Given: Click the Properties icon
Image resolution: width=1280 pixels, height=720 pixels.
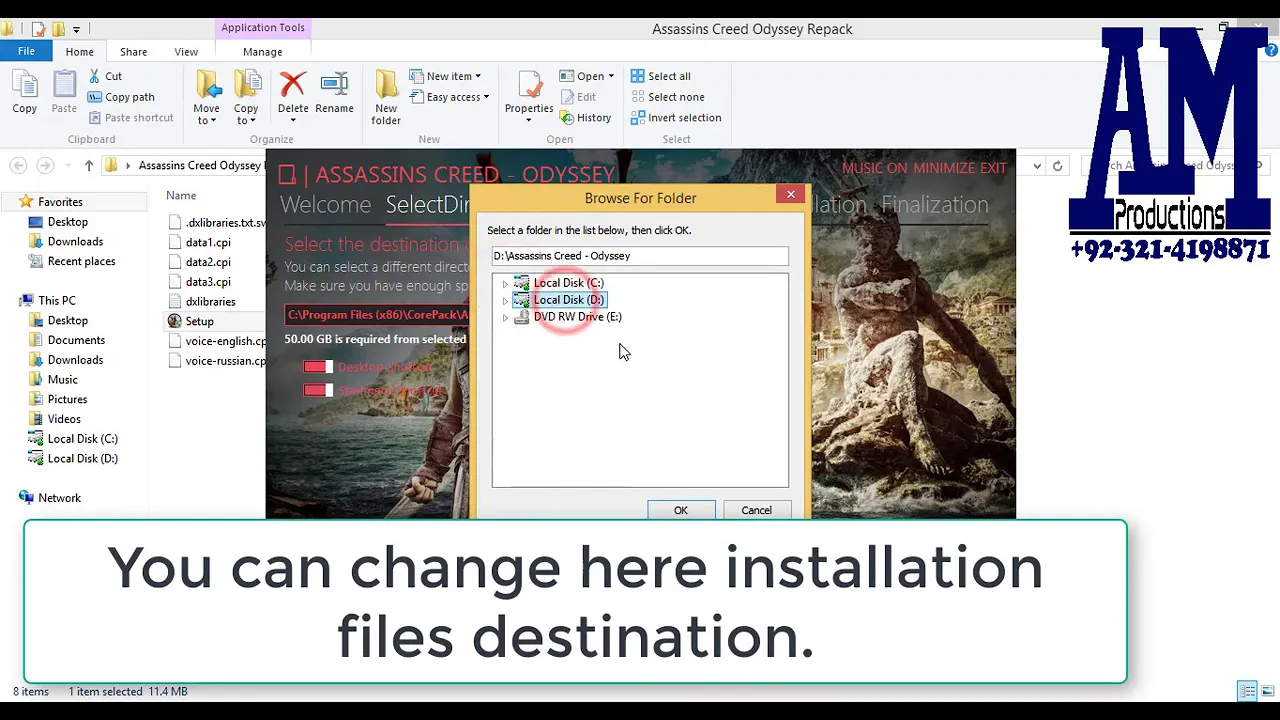Looking at the screenshot, I should point(529,84).
